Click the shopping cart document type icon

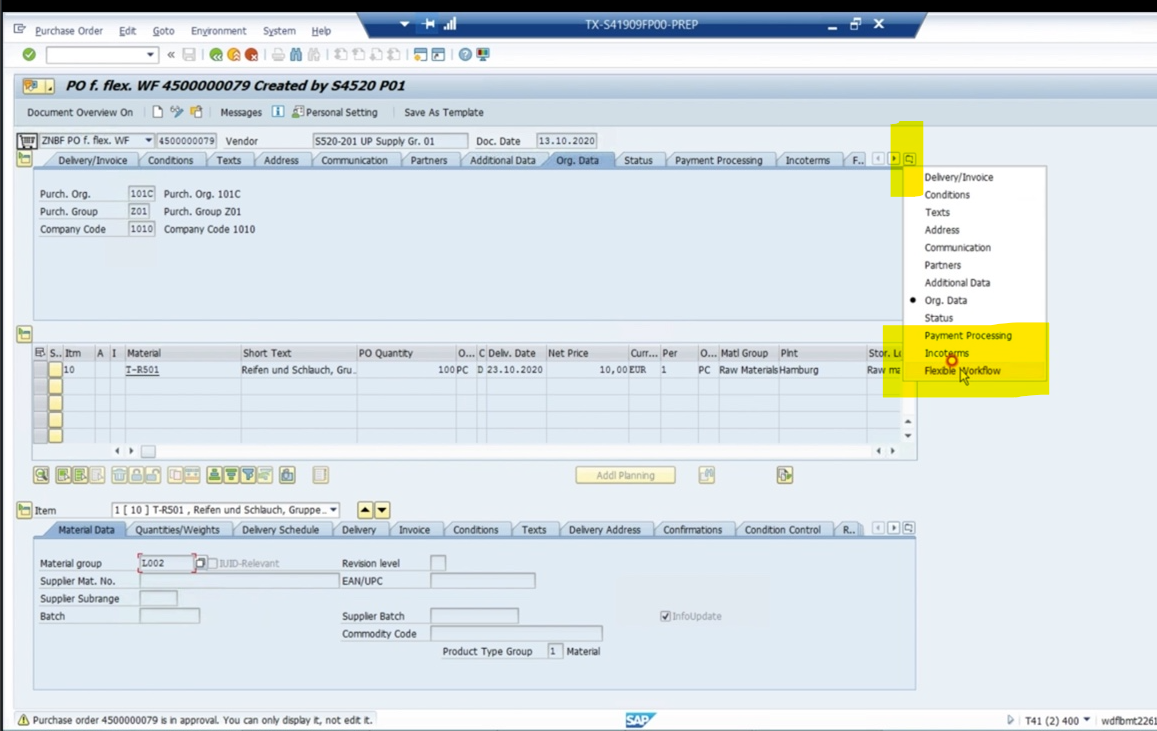[x=27, y=140]
